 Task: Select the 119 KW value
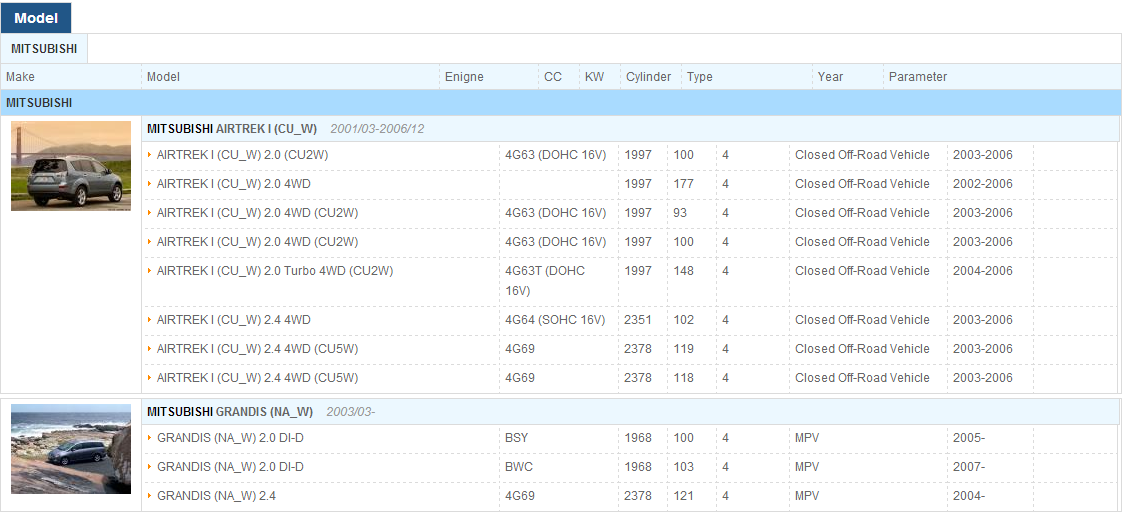[x=684, y=349]
